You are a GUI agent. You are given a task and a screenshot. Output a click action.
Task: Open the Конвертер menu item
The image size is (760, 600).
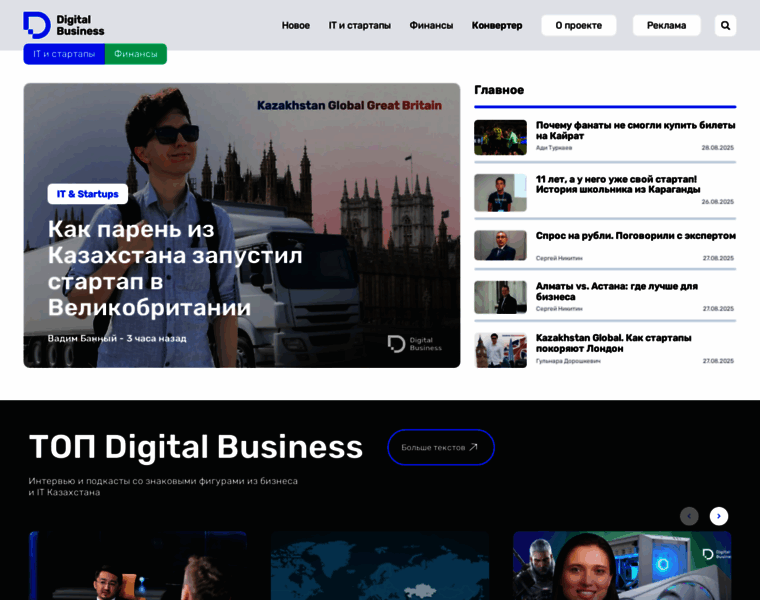[x=497, y=25]
